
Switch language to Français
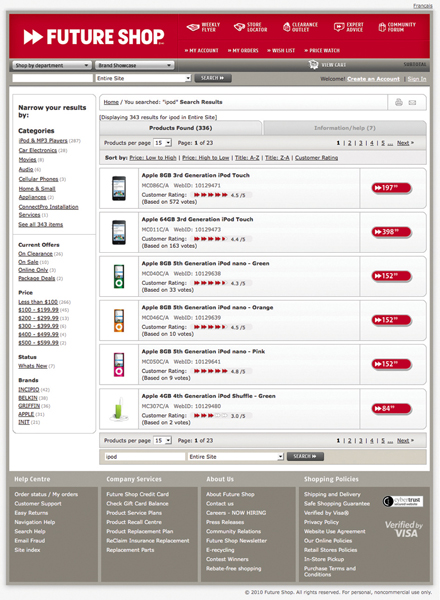pyautogui.click(x=422, y=6)
